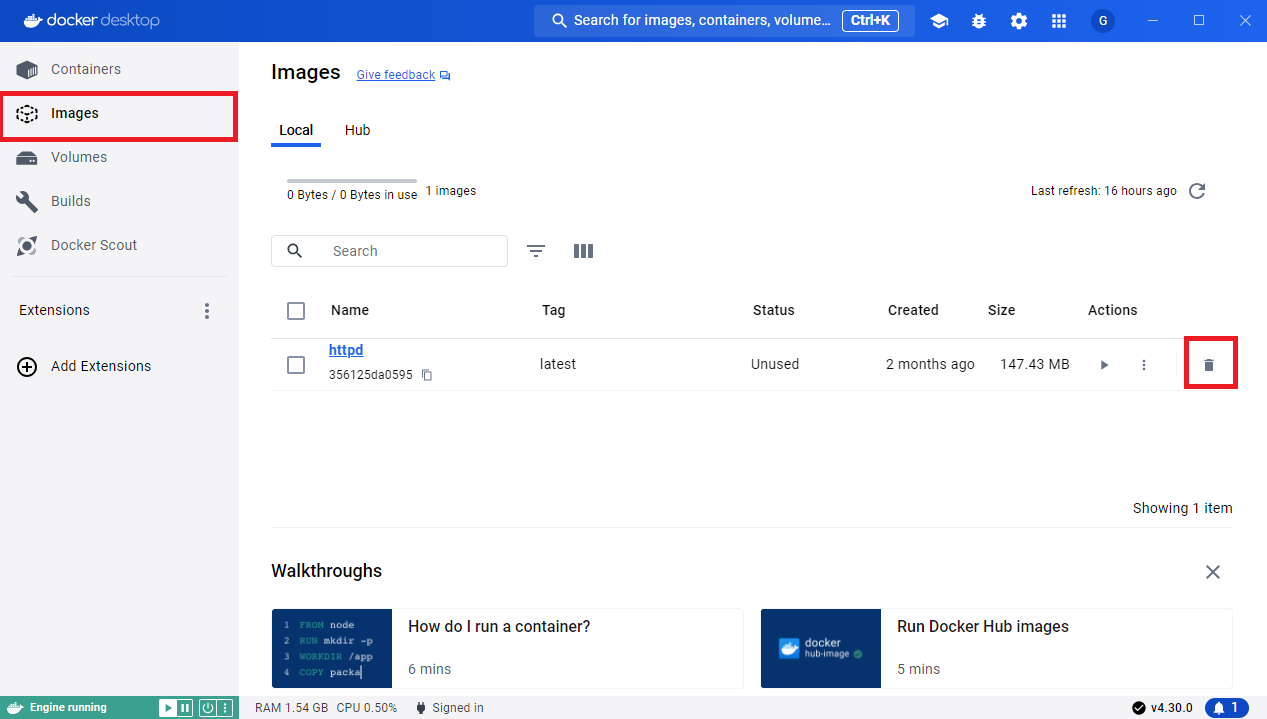Click the 'Showing 1 item' text
This screenshot has width=1267, height=719.
1183,508
